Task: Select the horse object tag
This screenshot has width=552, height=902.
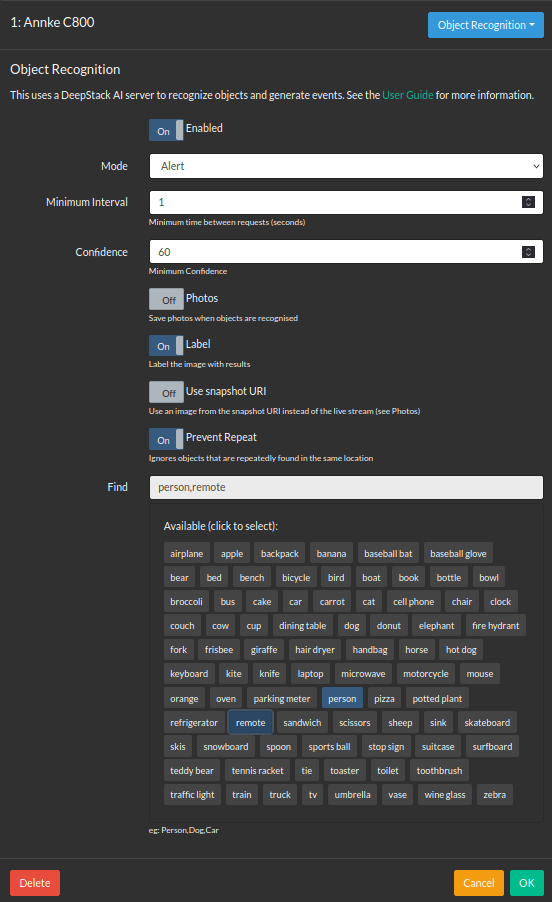Action: (417, 650)
